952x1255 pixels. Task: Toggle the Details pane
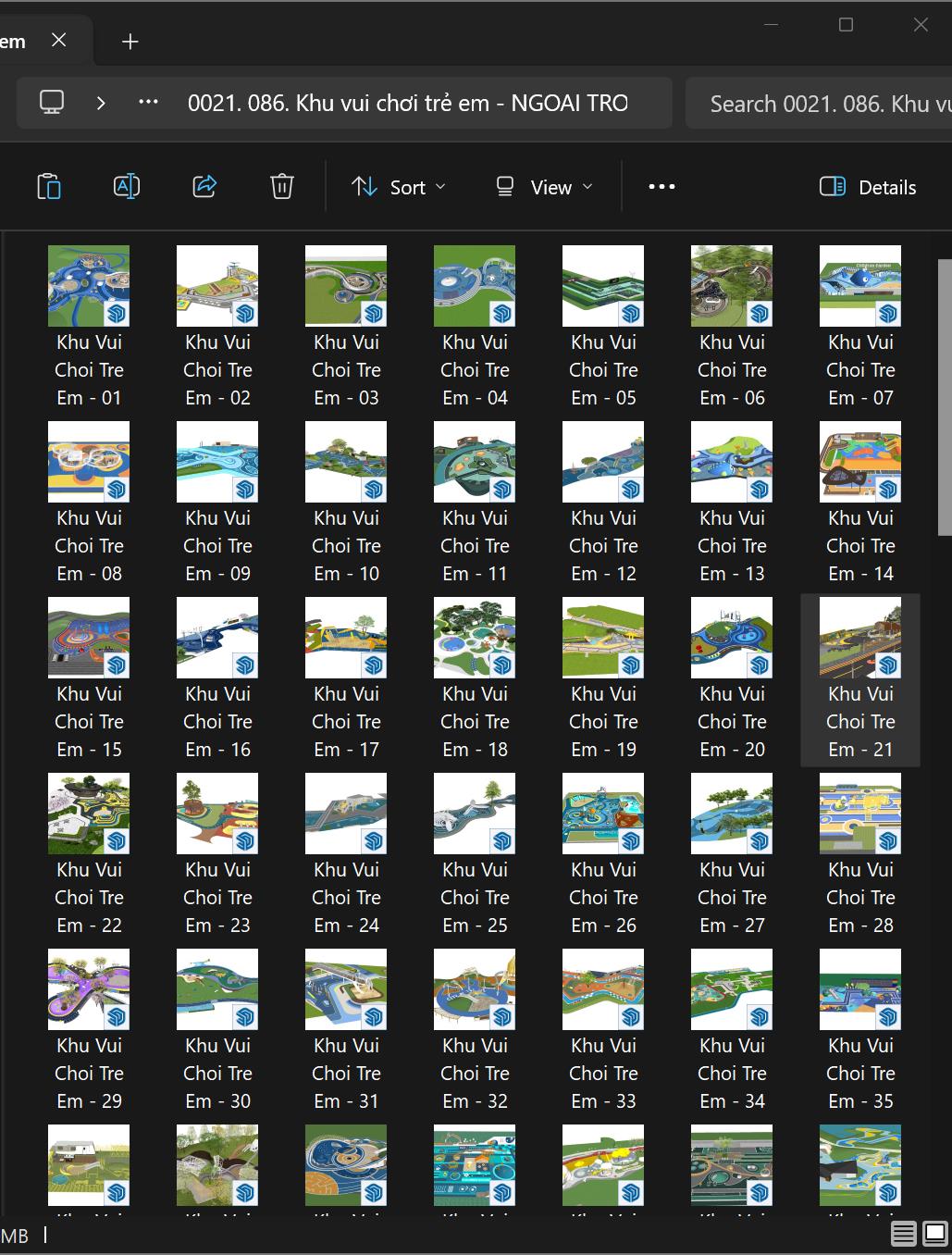pos(868,187)
